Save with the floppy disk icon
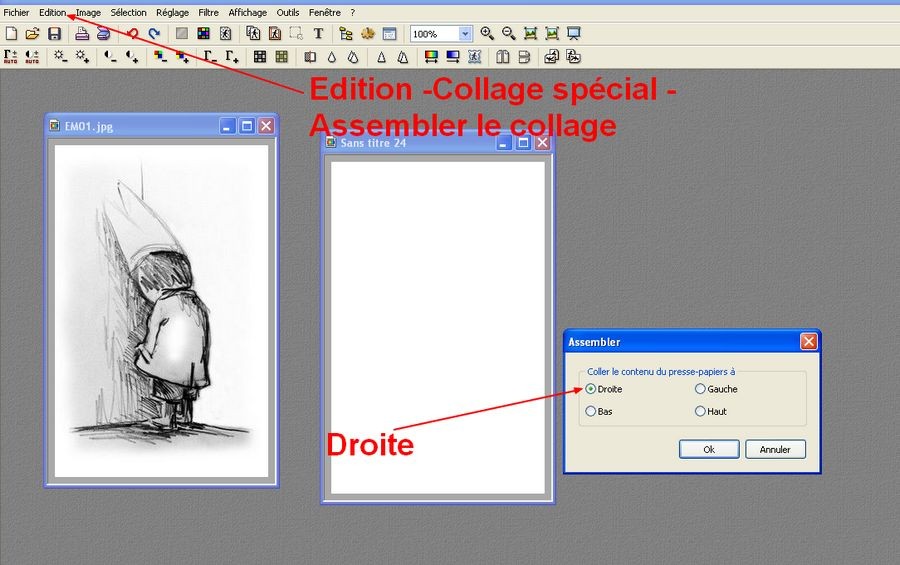Viewport: 900px width, 565px height. pyautogui.click(x=54, y=34)
